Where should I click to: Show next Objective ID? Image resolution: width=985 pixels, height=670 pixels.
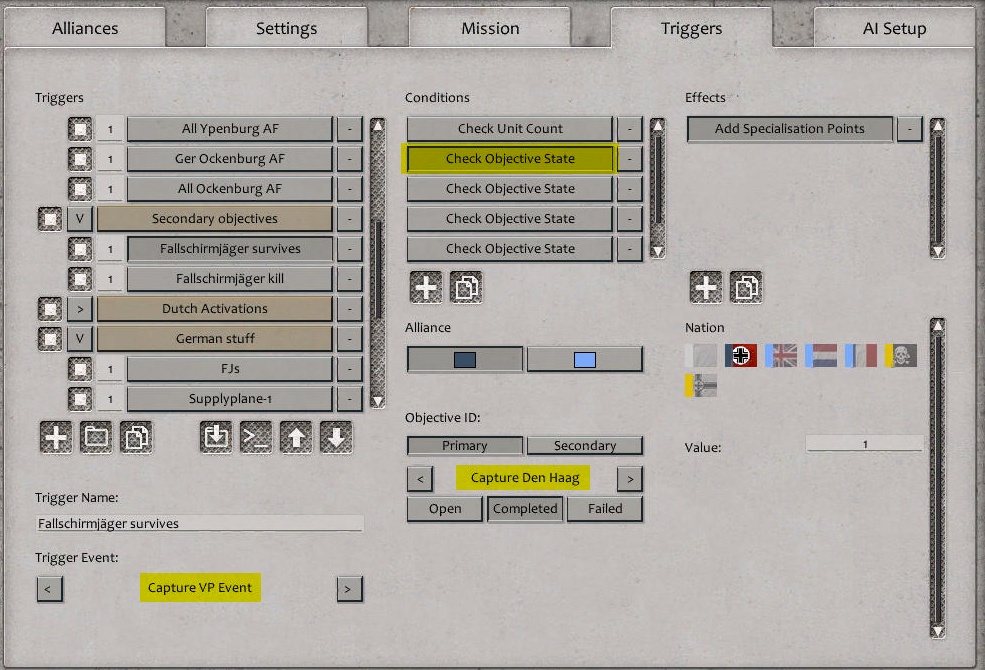point(629,479)
